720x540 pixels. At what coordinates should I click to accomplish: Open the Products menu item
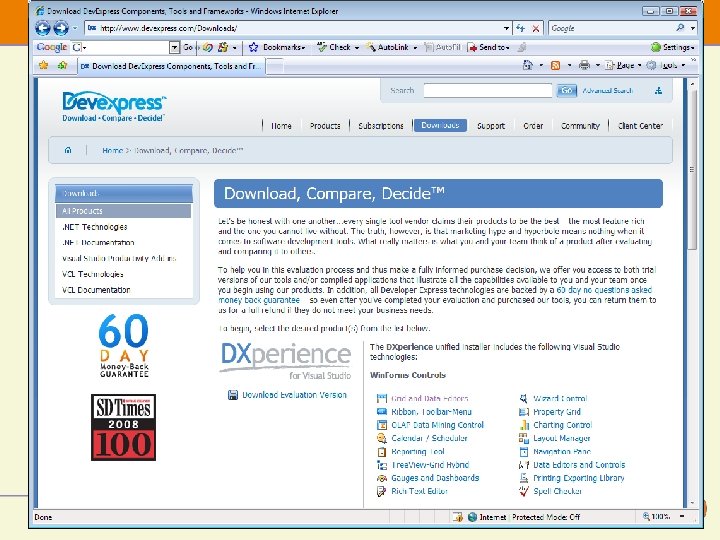pyautogui.click(x=325, y=125)
